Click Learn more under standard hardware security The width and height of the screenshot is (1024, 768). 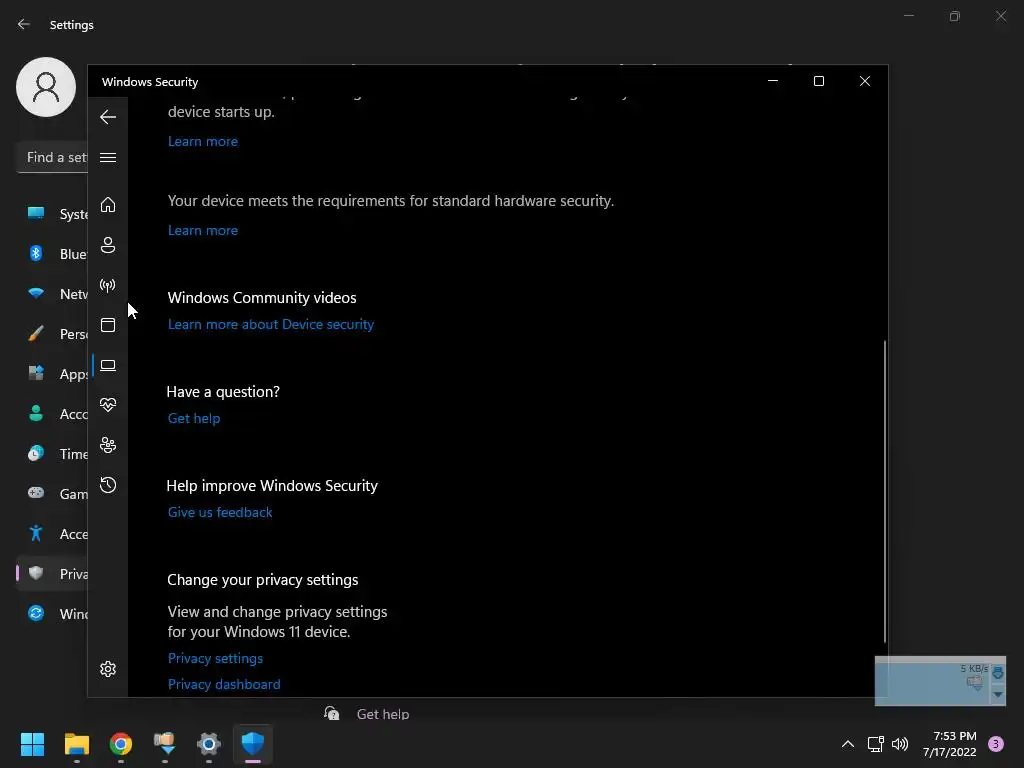(202, 230)
